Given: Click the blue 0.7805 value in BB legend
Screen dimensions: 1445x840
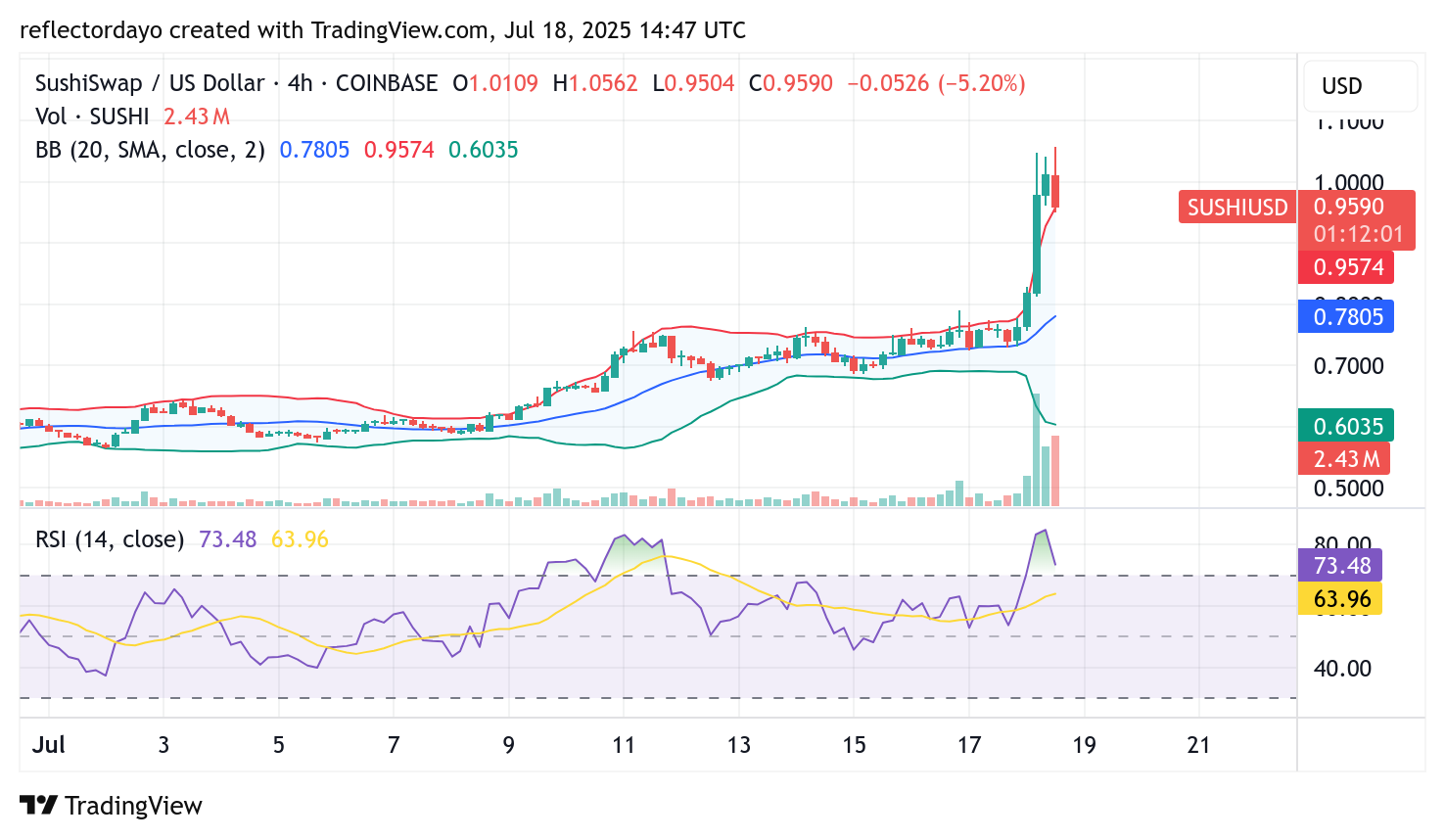Looking at the screenshot, I should pos(314,150).
